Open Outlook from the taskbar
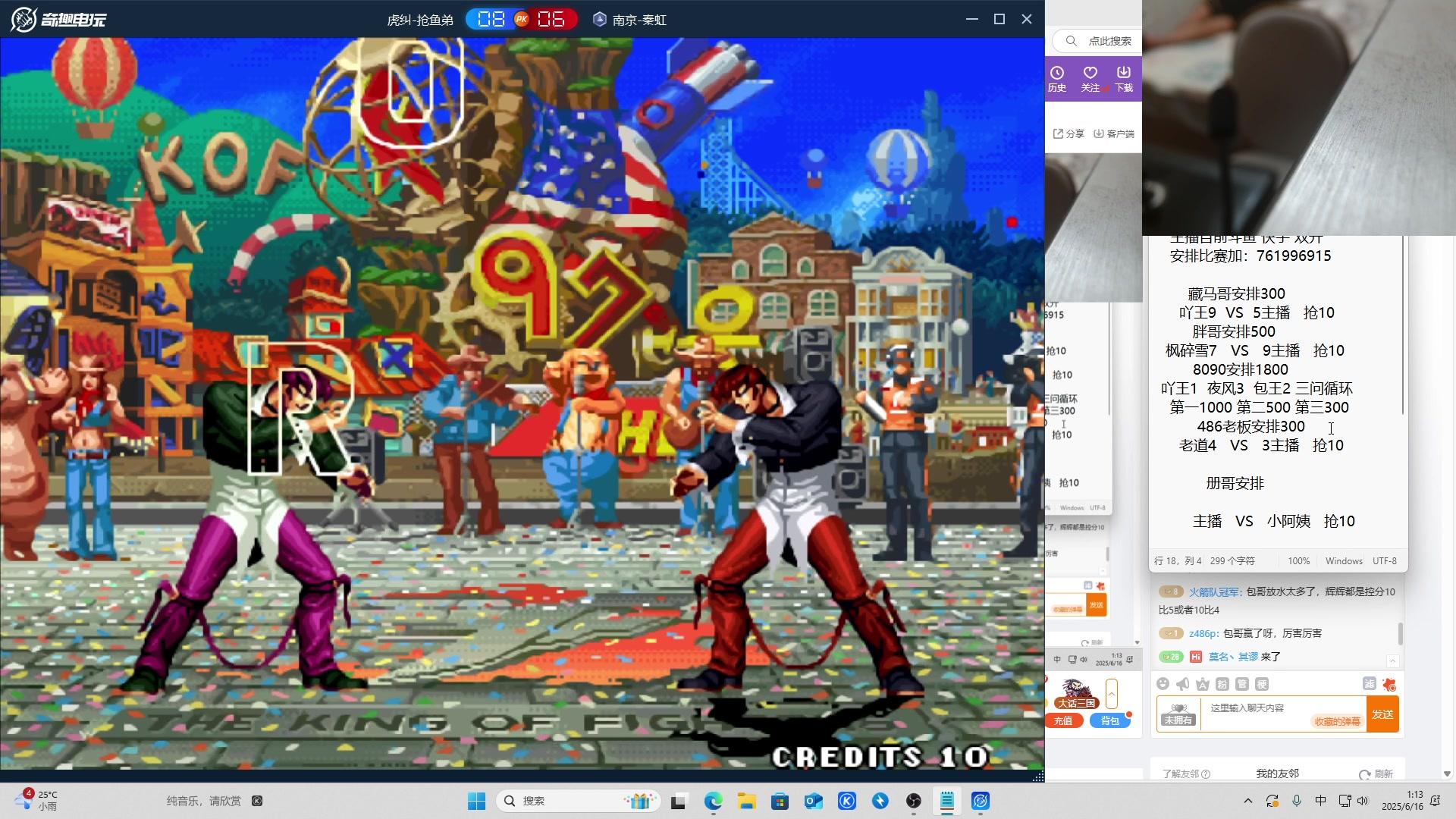1456x819 pixels. [814, 801]
